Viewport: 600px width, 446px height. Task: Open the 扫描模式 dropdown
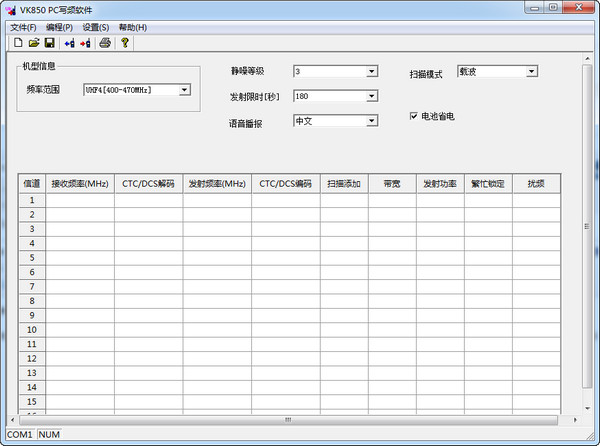(x=531, y=72)
